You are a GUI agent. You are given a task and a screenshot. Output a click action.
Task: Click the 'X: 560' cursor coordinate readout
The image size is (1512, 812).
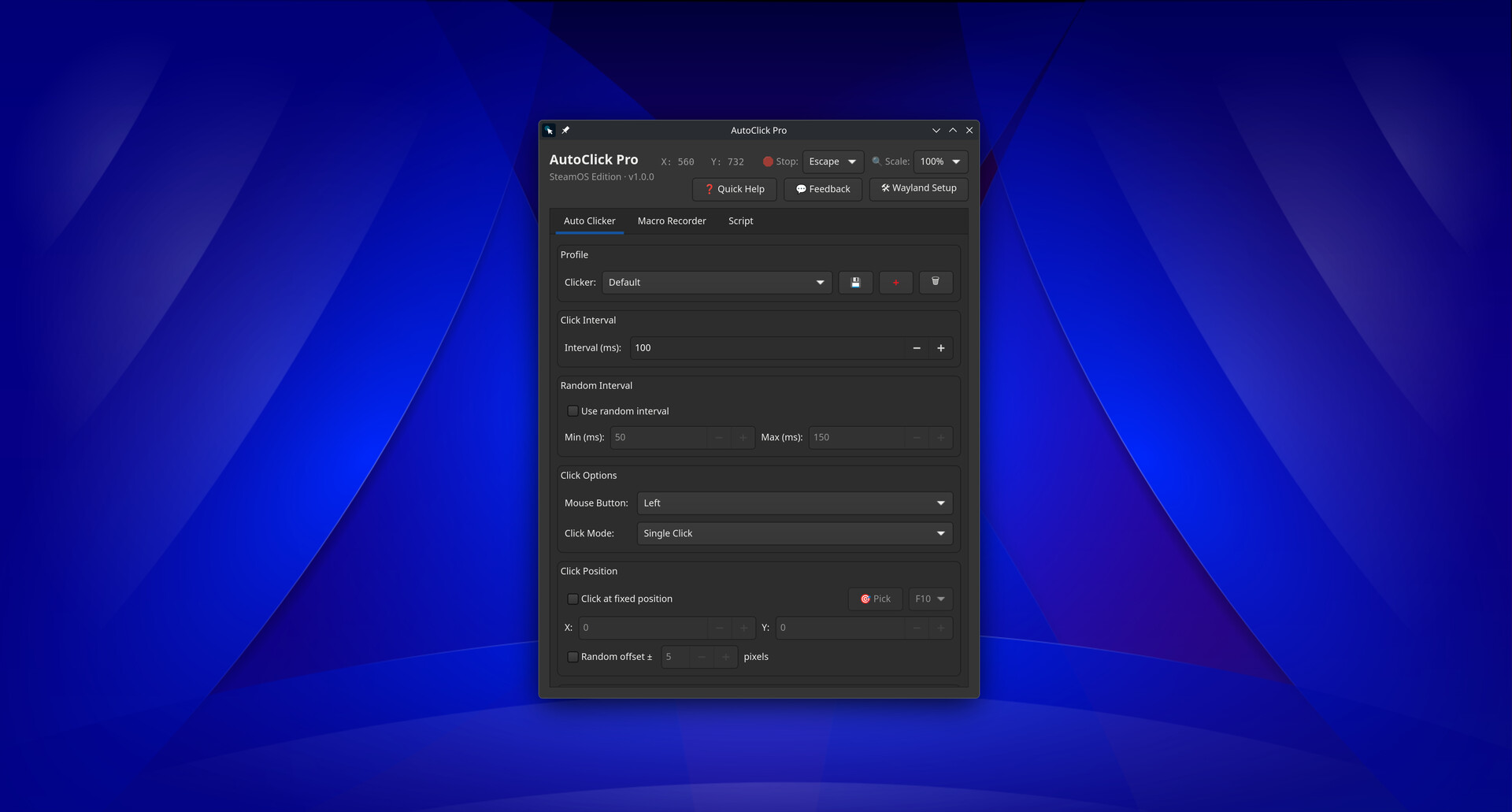677,162
